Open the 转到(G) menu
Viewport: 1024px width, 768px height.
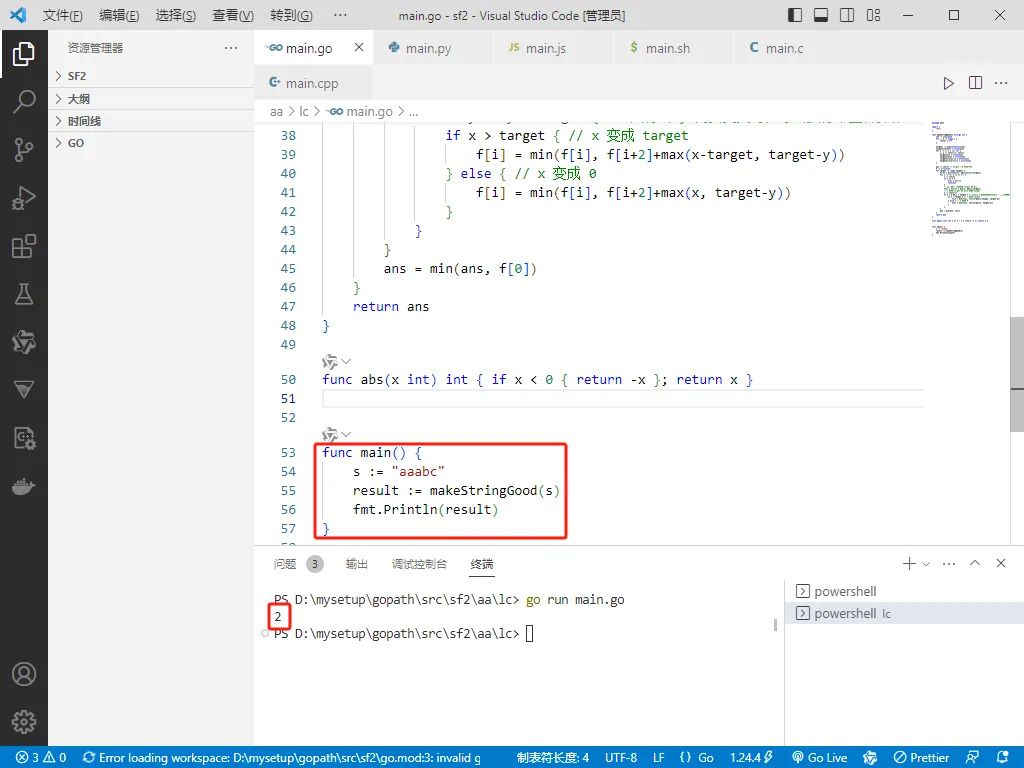[x=291, y=15]
